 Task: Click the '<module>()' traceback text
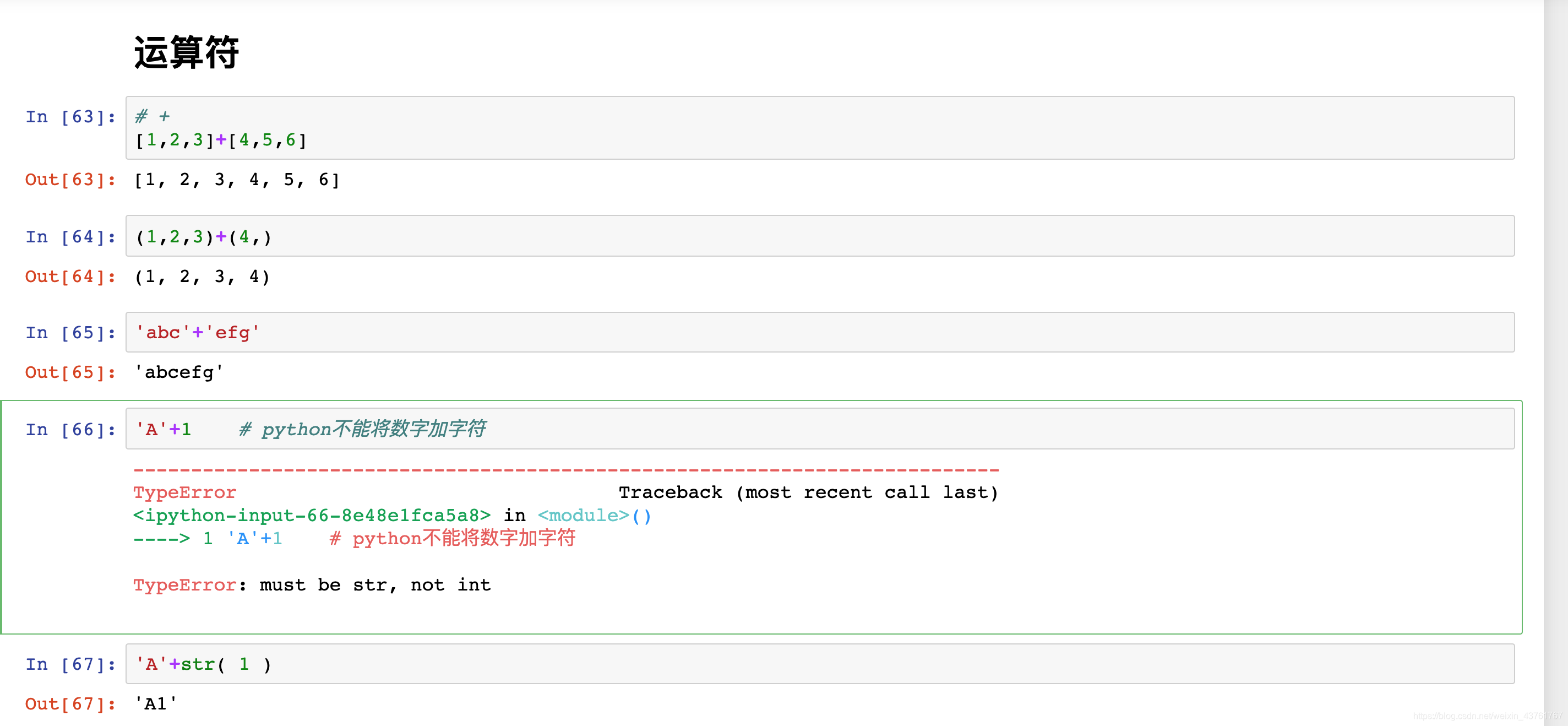595,516
